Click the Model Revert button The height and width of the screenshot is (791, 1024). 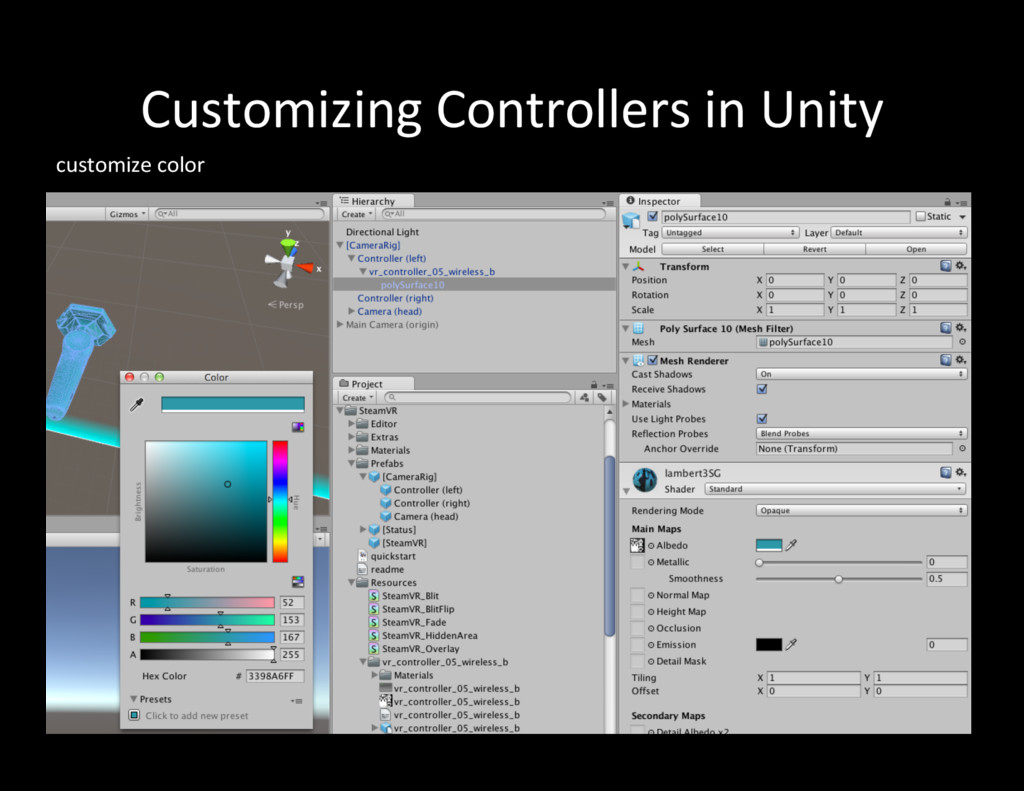[x=814, y=249]
